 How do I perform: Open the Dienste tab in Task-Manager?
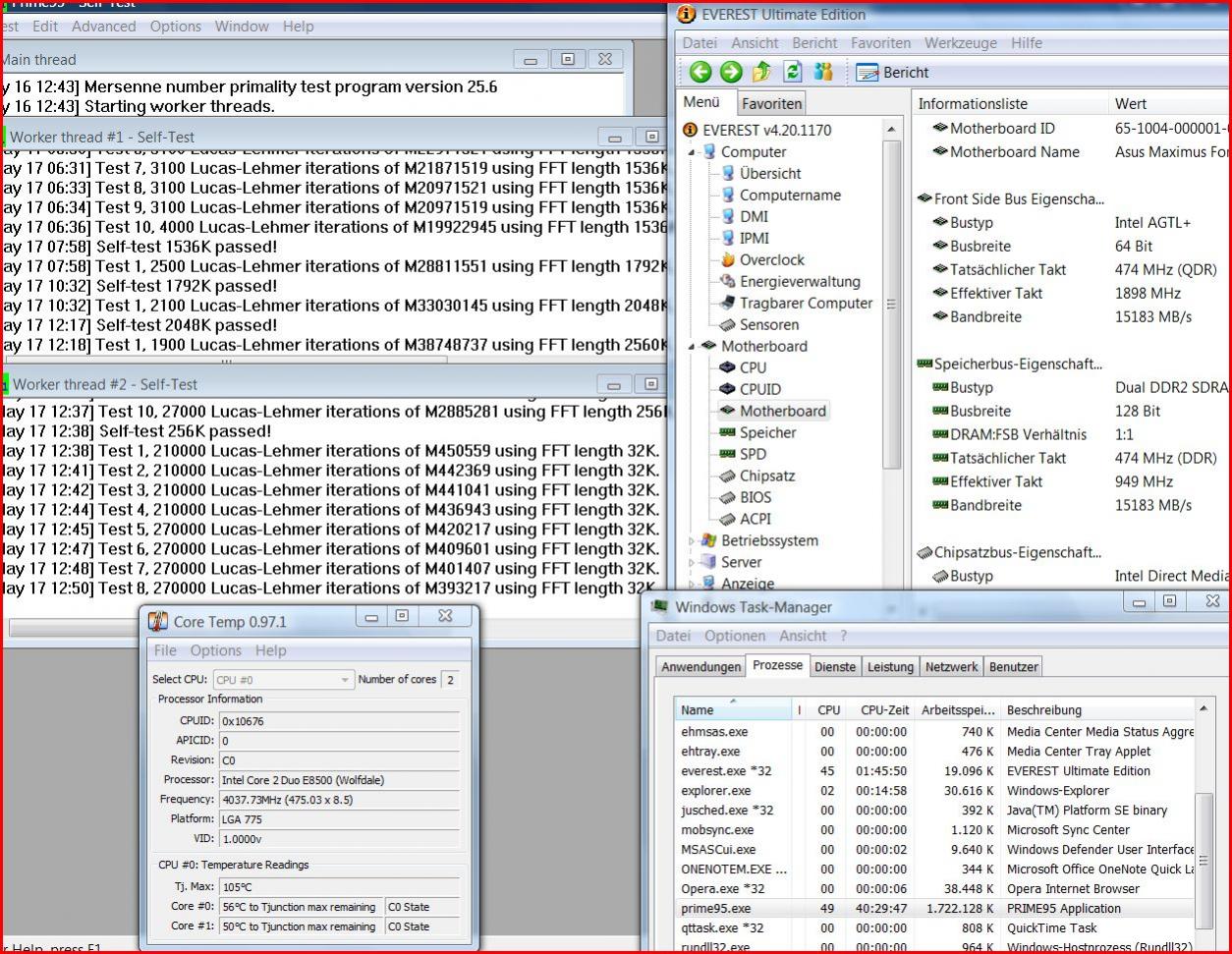(x=835, y=667)
